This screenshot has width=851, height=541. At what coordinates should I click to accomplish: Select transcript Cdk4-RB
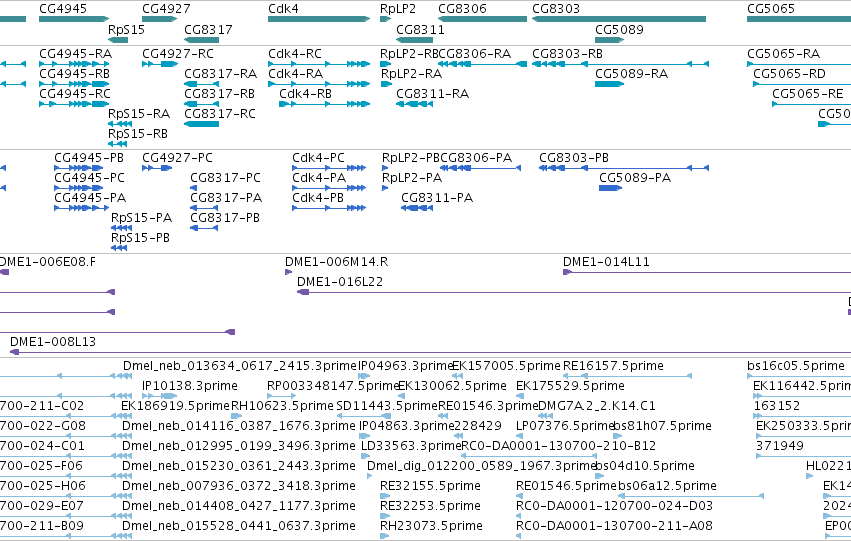[x=325, y=104]
